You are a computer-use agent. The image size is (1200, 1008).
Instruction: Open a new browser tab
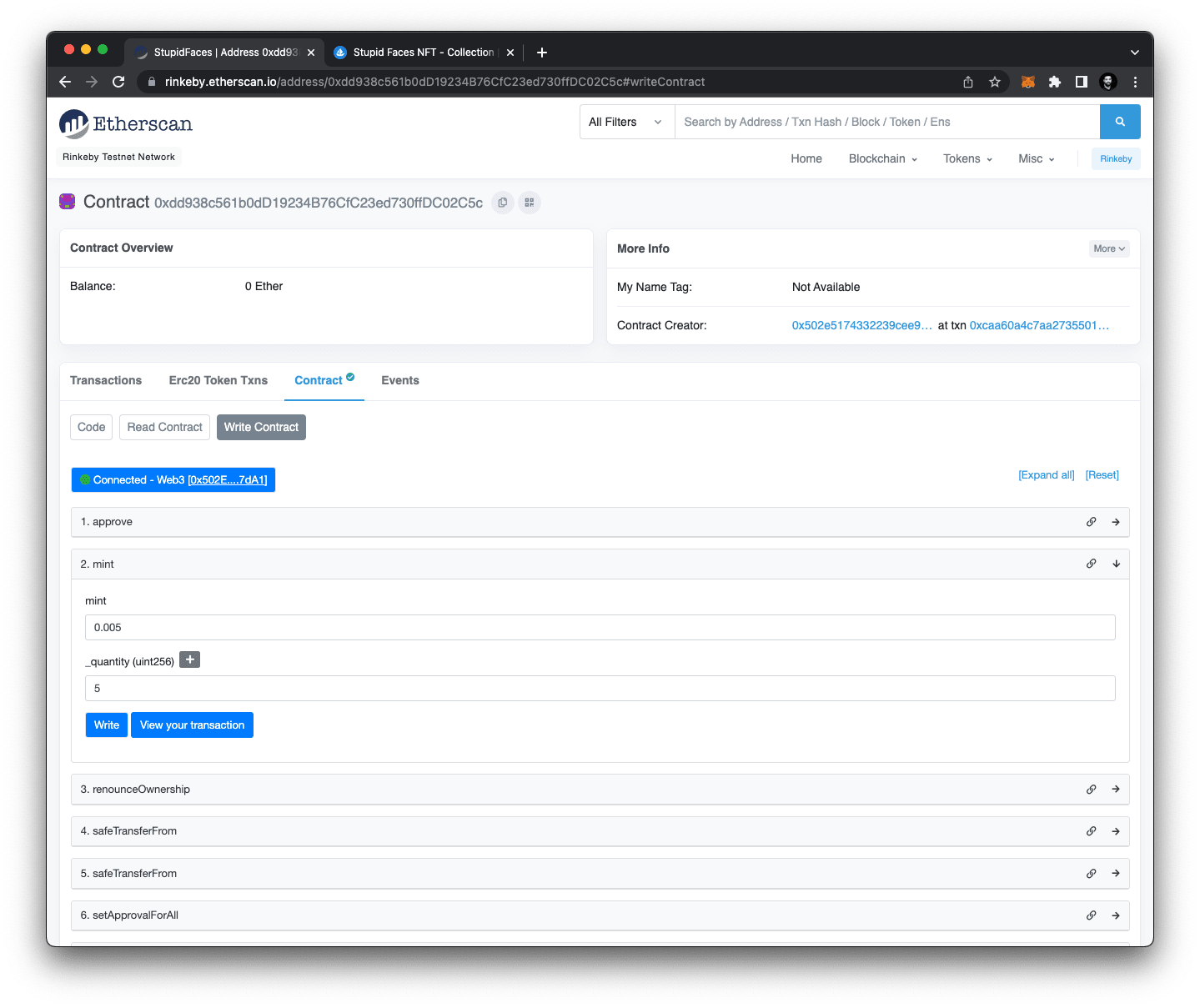point(542,53)
